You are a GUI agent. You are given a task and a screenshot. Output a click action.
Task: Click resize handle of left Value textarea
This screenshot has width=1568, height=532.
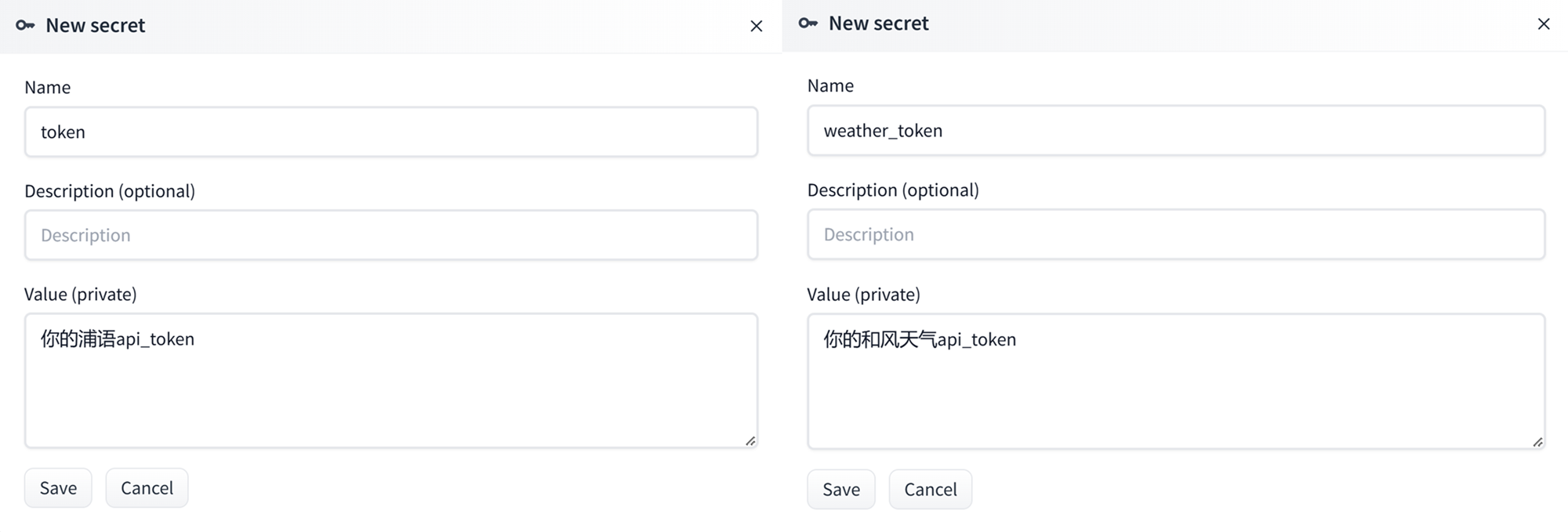[x=750, y=441]
